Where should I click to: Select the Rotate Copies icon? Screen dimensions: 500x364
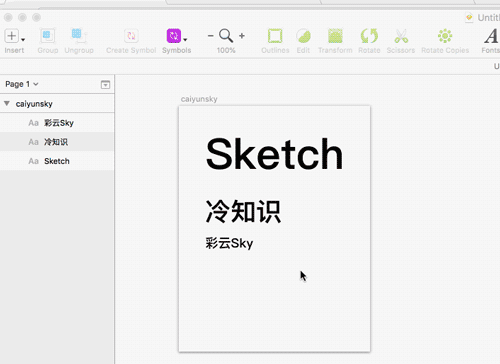(445, 36)
